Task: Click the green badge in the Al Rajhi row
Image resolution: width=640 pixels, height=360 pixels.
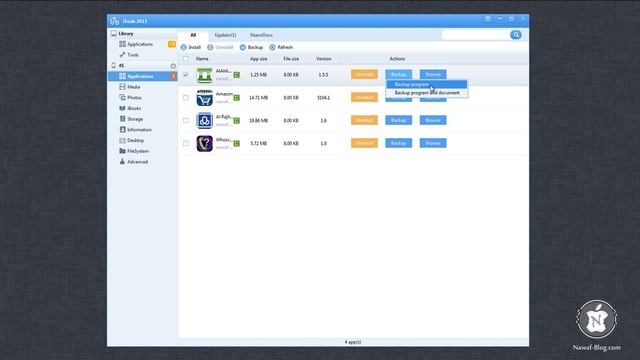Action: tap(237, 121)
